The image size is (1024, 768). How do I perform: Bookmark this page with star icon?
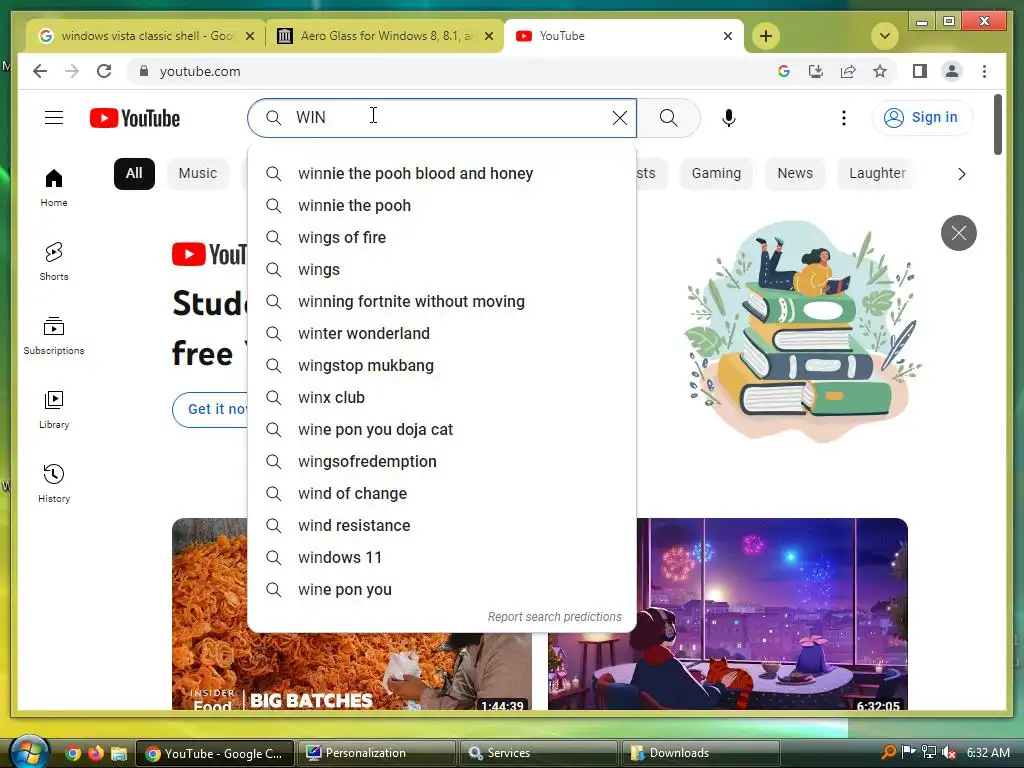point(880,71)
